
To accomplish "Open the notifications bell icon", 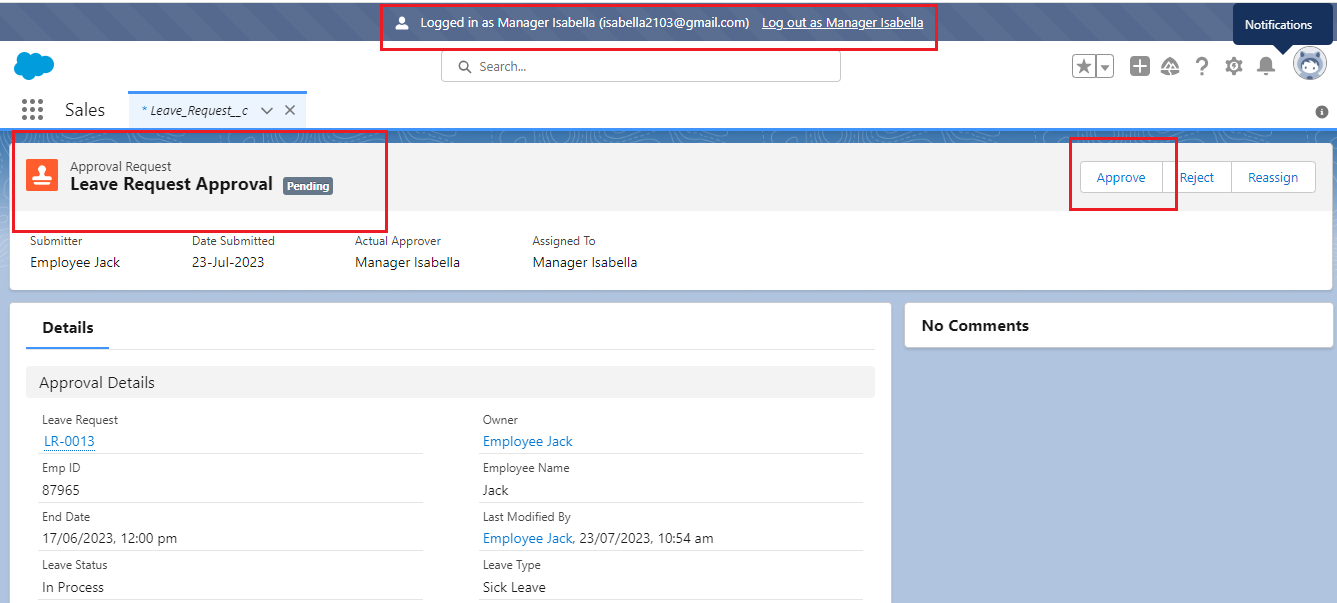I will coord(1265,65).
